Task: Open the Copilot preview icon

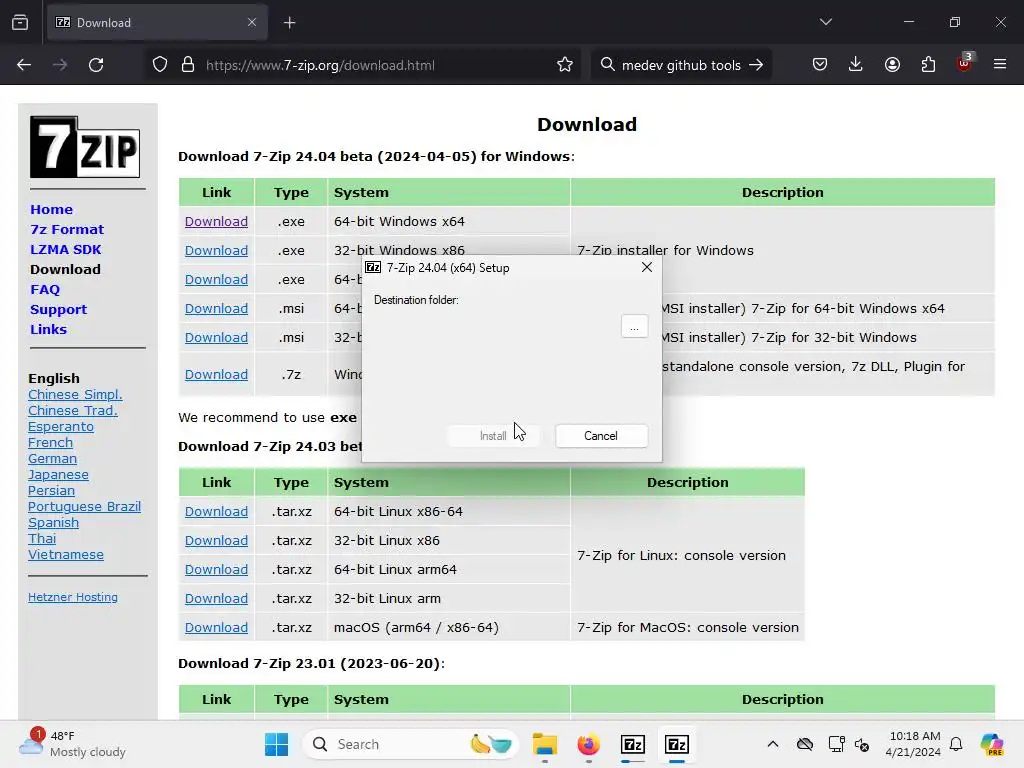Action: 991,744
